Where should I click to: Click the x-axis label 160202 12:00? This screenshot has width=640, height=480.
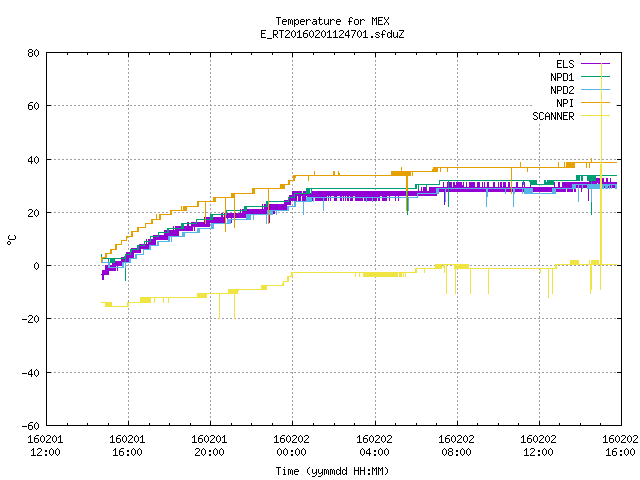coord(538,446)
